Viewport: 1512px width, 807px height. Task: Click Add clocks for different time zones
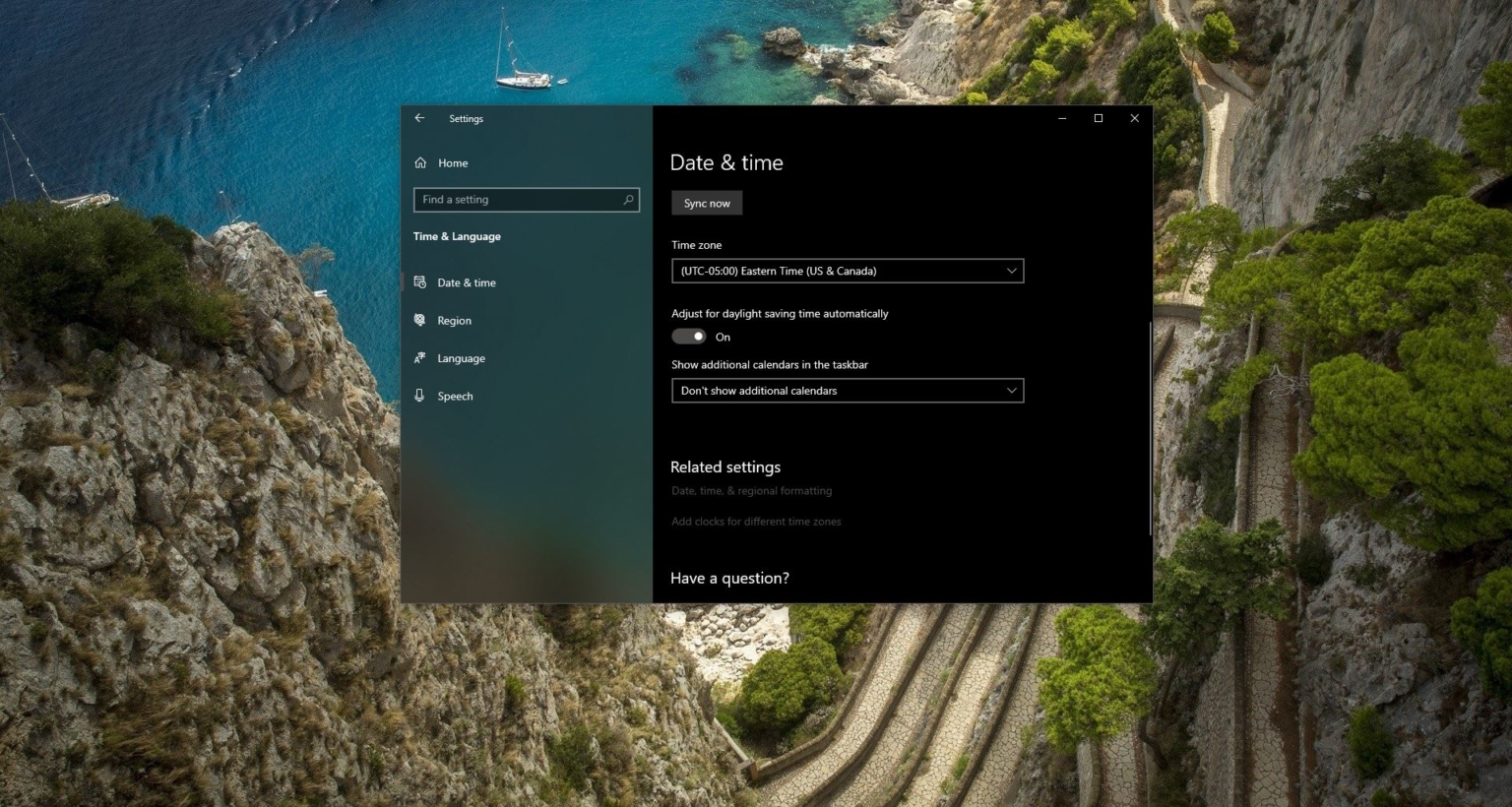click(756, 521)
